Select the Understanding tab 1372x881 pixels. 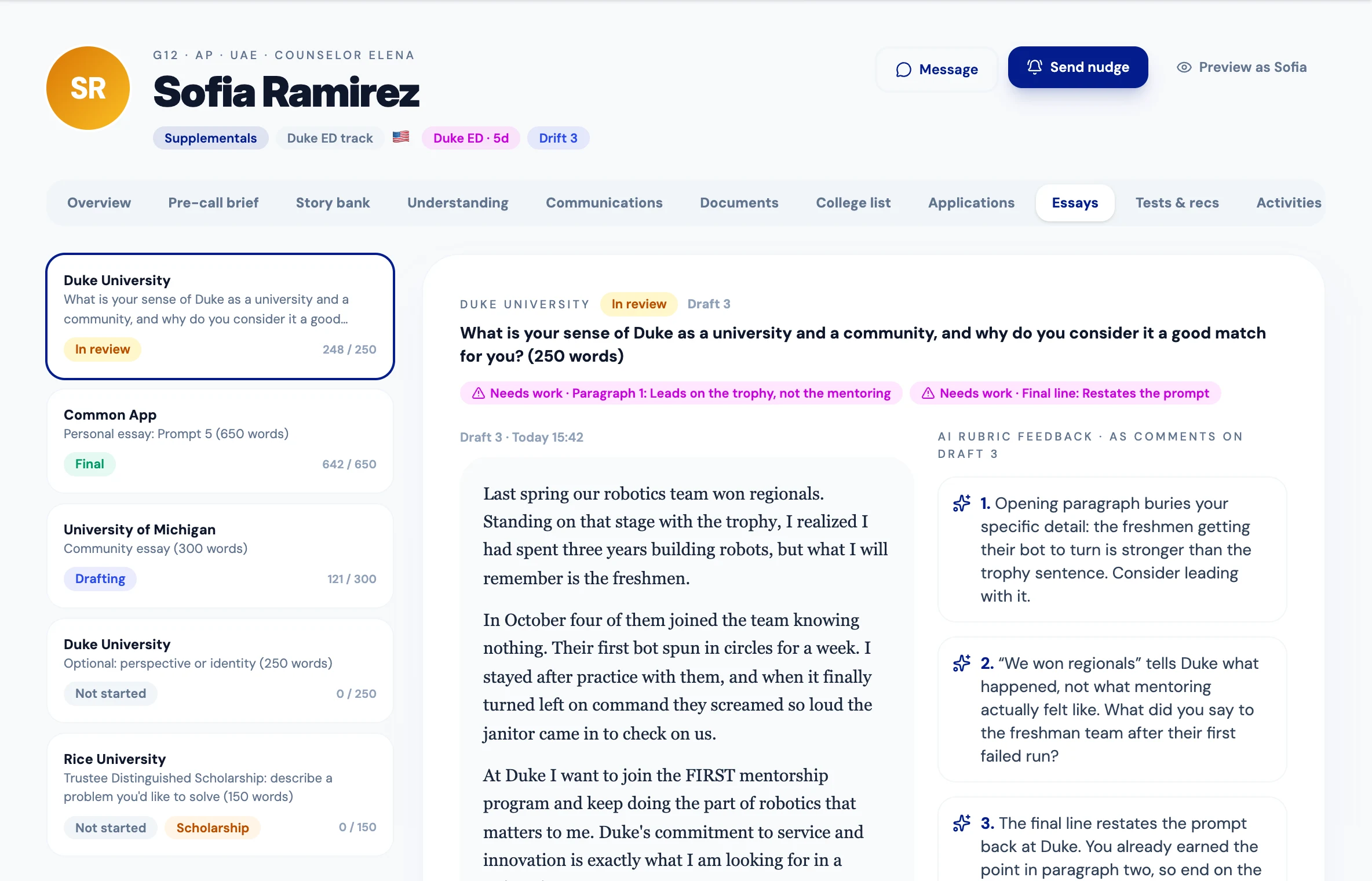point(458,203)
